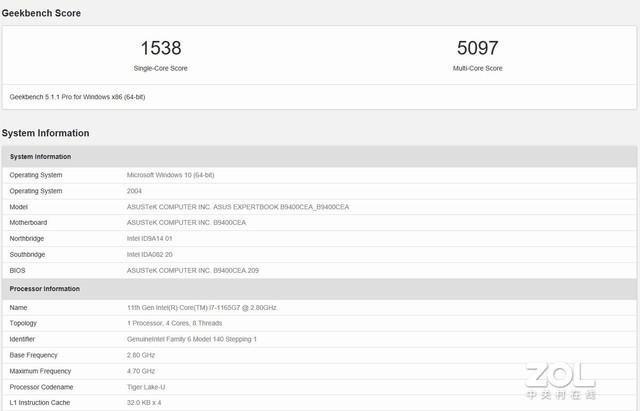
Task: Select the Intel IDA082 20 value
Action: click(149, 254)
